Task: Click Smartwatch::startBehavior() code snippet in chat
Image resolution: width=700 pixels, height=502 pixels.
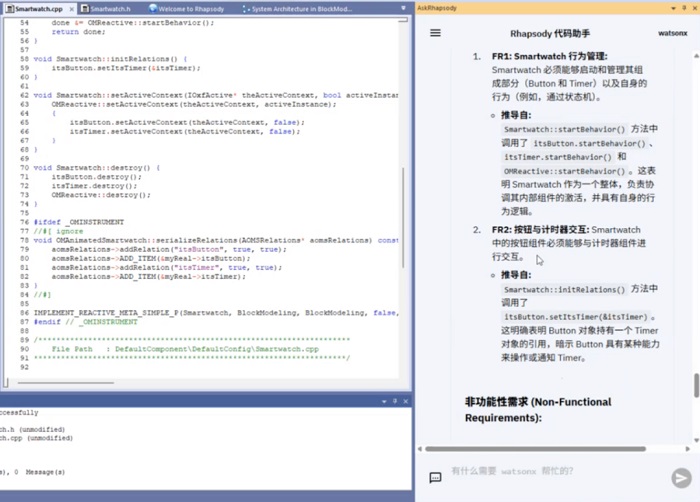Action: 564,130
